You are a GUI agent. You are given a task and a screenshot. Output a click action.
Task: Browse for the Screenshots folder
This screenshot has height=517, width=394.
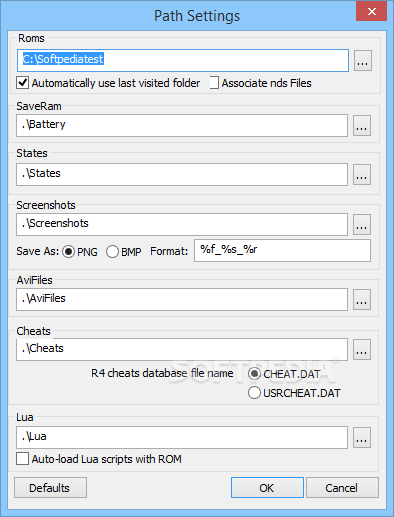coord(362,224)
